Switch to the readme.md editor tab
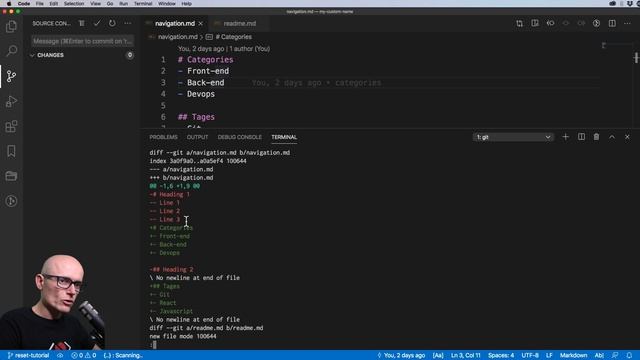Screen dimensions: 640x360 [x=239, y=24]
